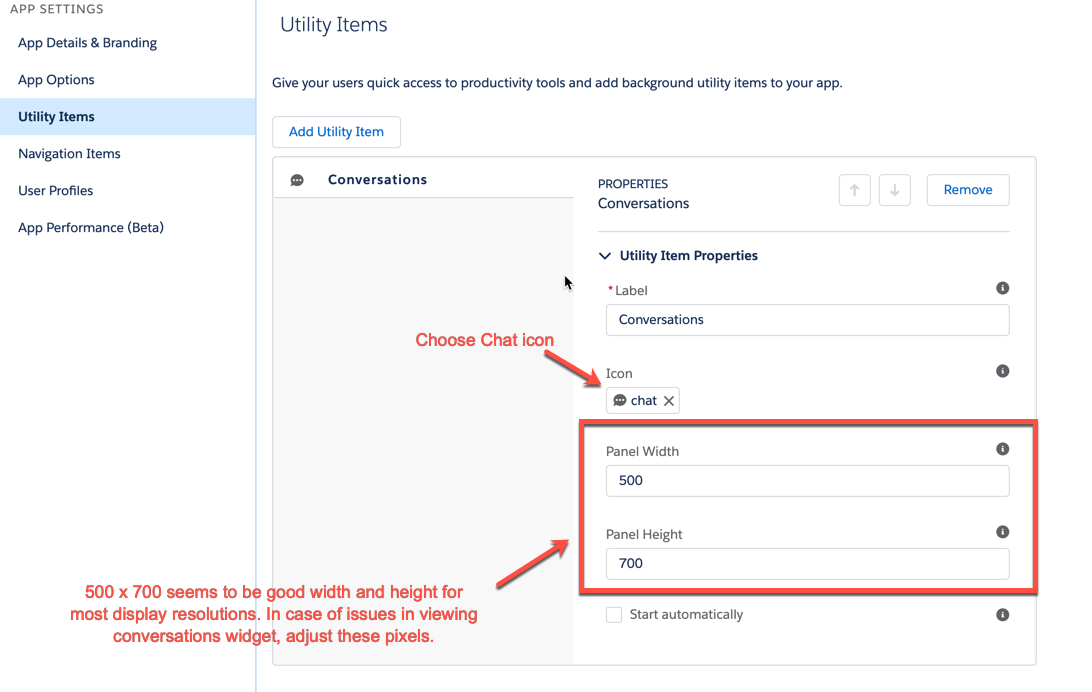Click into the Label input field
The height and width of the screenshot is (692, 1092).
click(x=807, y=320)
